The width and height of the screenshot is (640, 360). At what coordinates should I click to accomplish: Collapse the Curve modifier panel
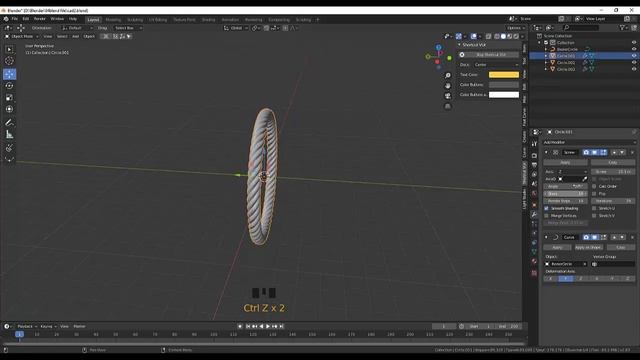(546, 237)
